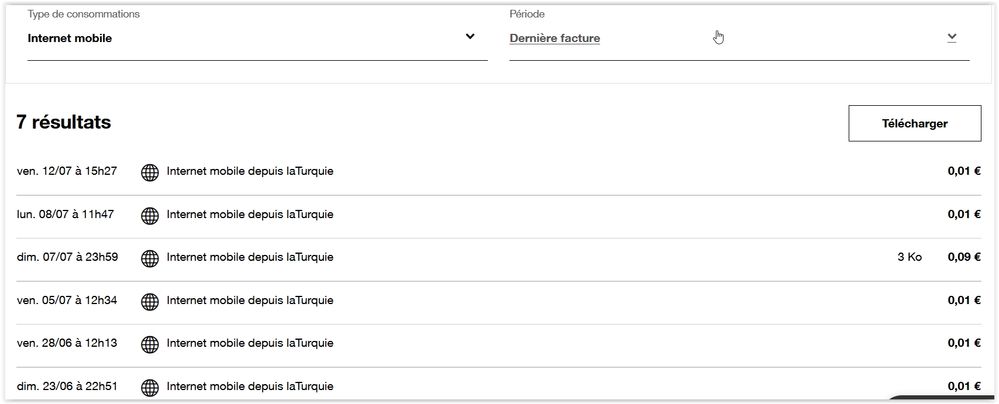
Task: Click globe icon for 08/07 11h47 entry
Action: coord(150,215)
